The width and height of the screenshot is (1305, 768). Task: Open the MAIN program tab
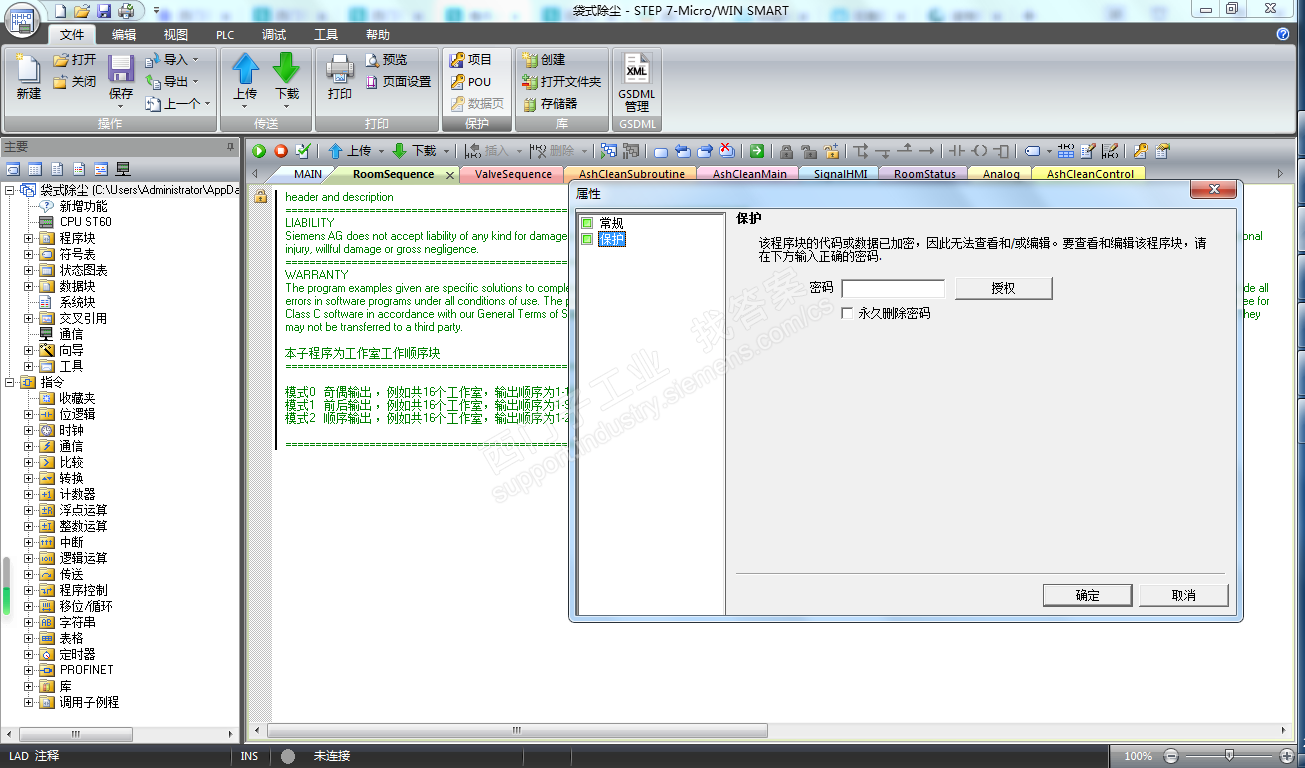[x=308, y=174]
